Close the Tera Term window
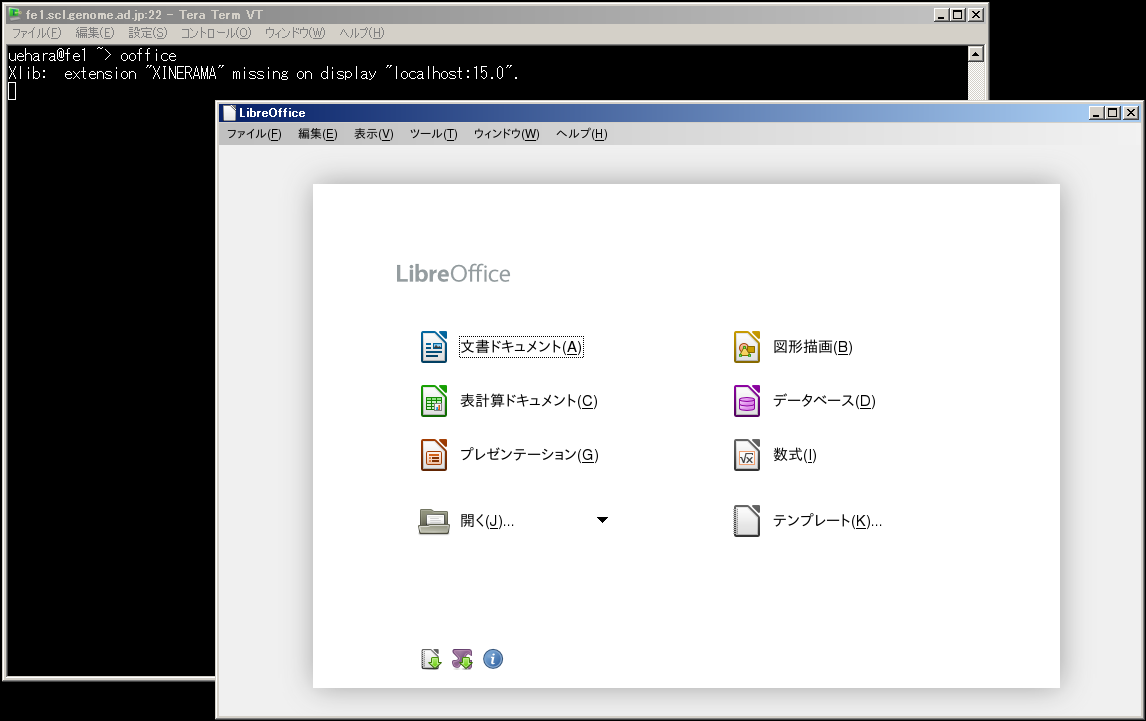 [x=976, y=15]
